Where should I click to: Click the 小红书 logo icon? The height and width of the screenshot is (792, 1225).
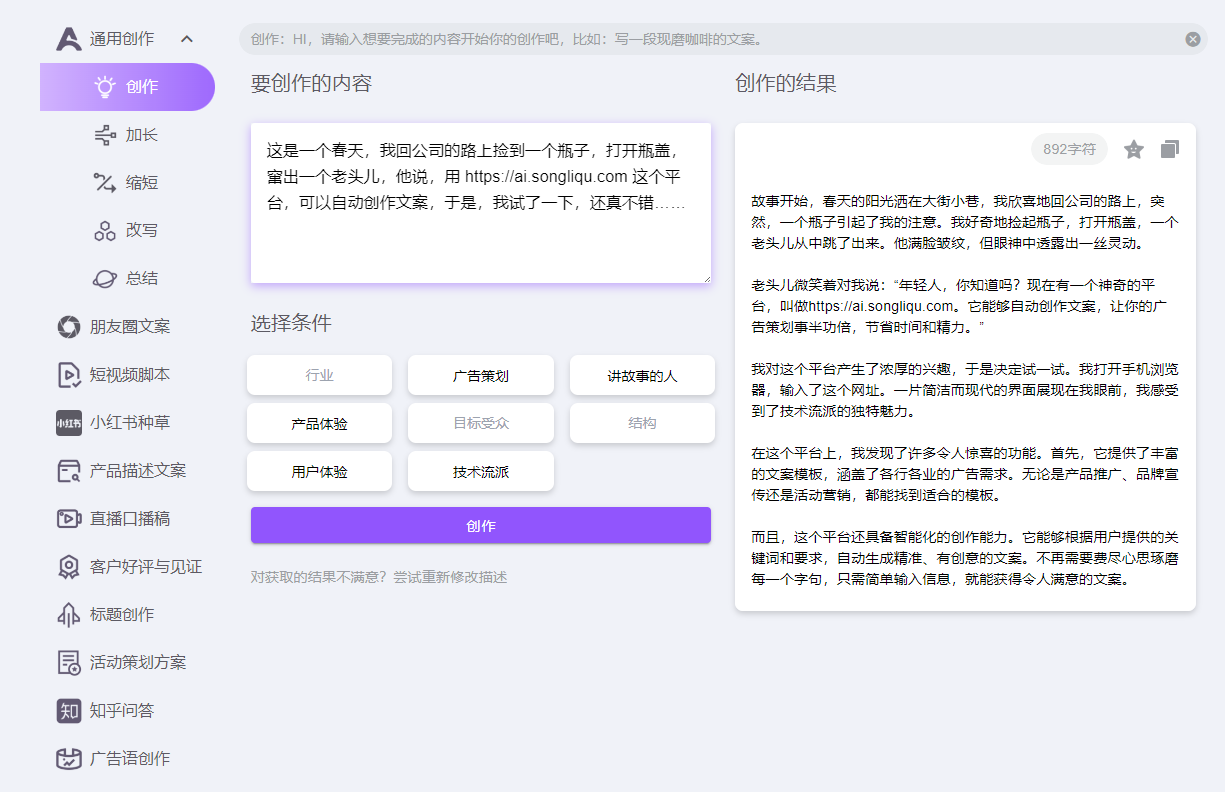[69, 423]
